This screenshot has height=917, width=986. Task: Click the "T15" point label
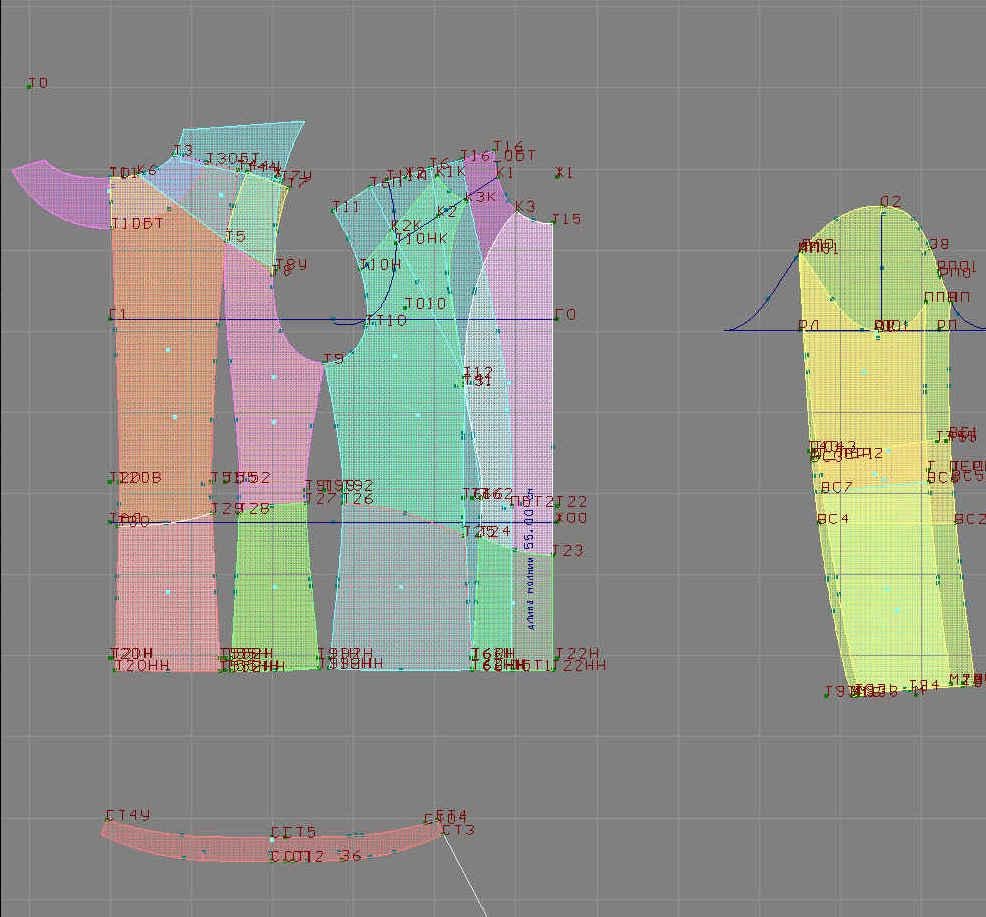point(567,219)
